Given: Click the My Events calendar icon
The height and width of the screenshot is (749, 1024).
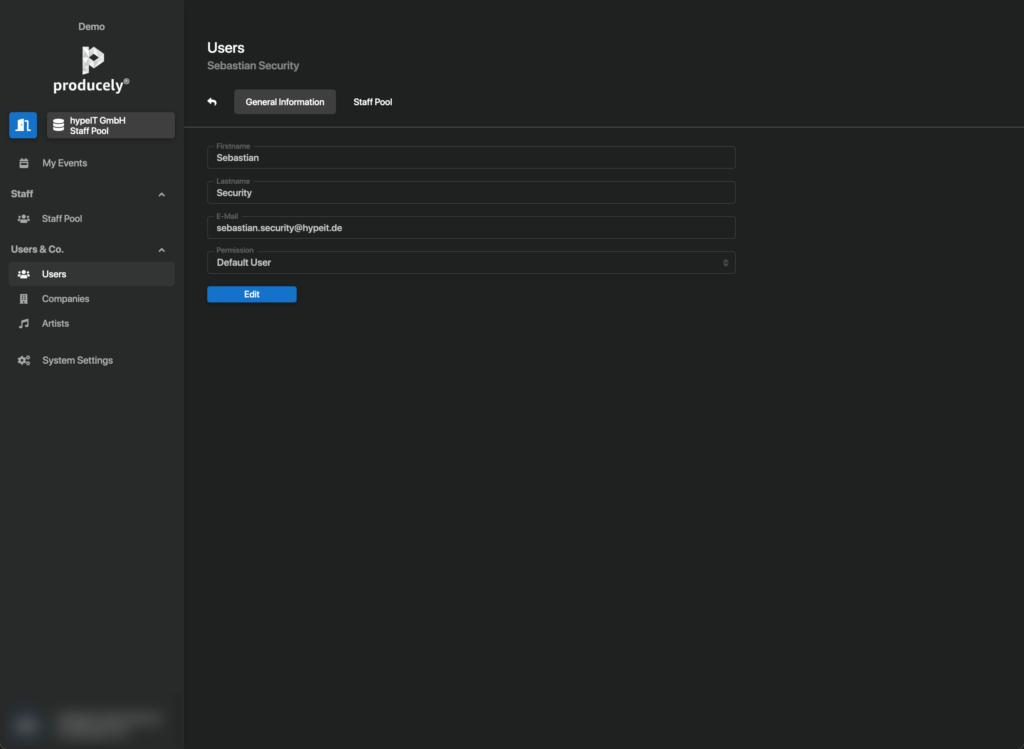Looking at the screenshot, I should tap(24, 163).
